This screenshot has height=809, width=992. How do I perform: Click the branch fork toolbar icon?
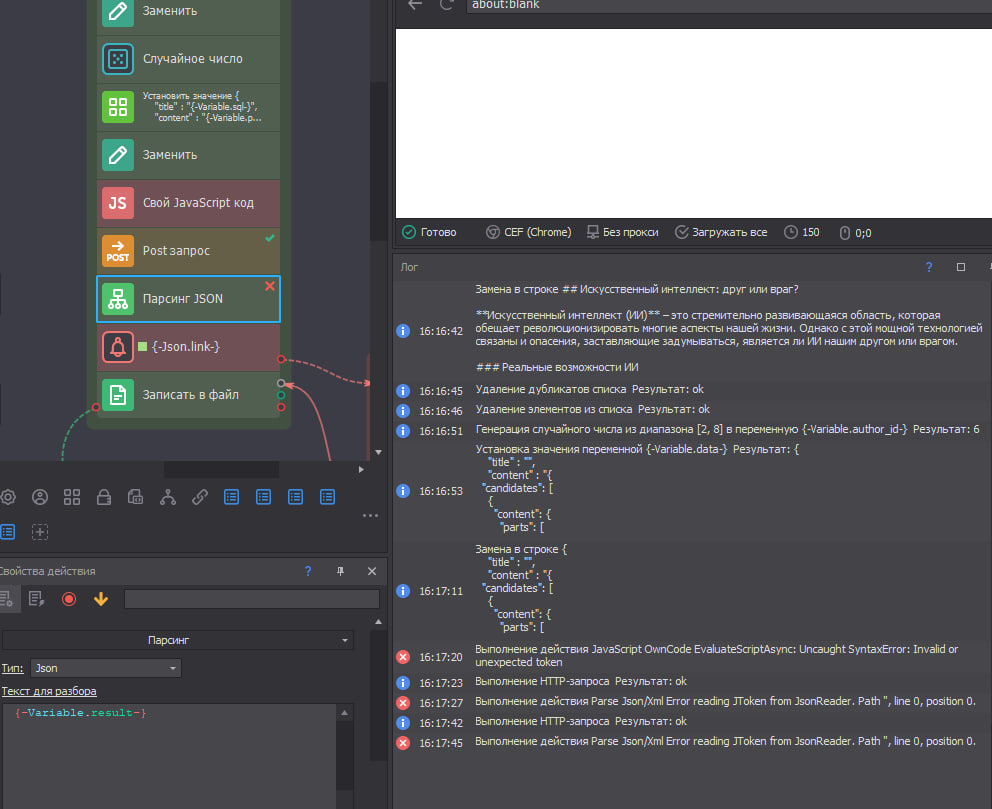coord(168,497)
